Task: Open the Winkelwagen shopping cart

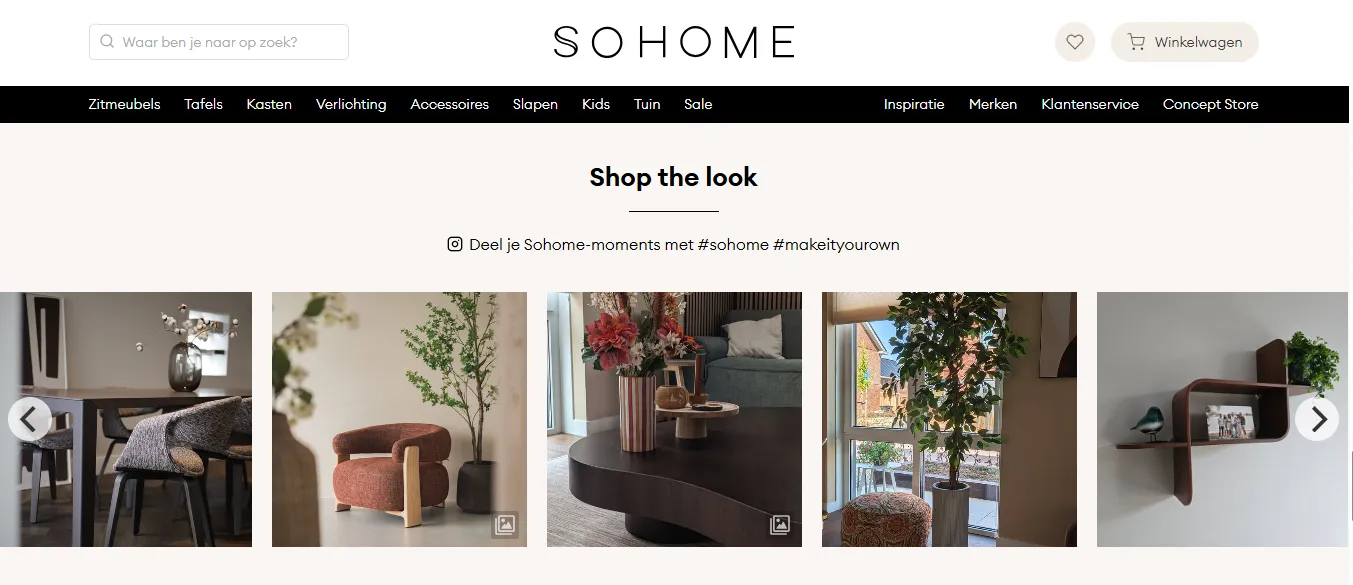Action: [1184, 42]
